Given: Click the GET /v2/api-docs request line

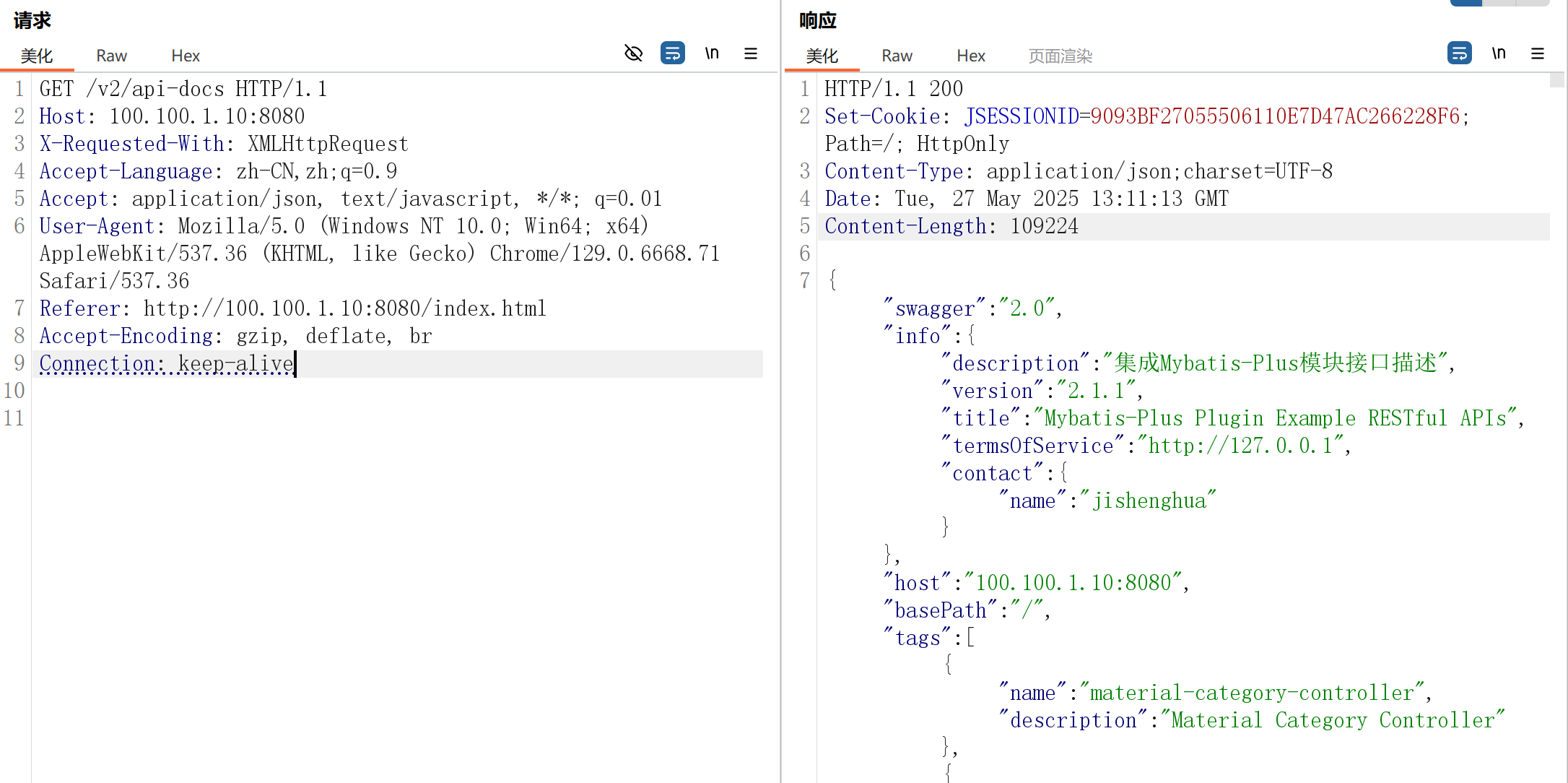Looking at the screenshot, I should pos(183,89).
